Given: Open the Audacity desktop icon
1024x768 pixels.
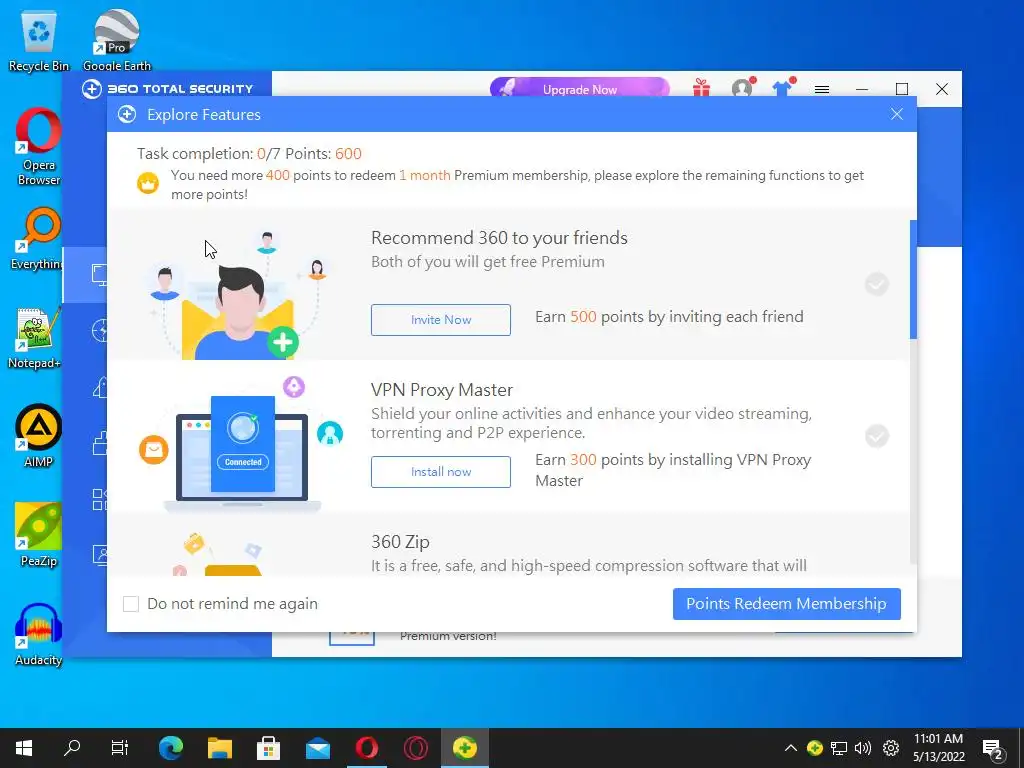Looking at the screenshot, I should (x=39, y=633).
